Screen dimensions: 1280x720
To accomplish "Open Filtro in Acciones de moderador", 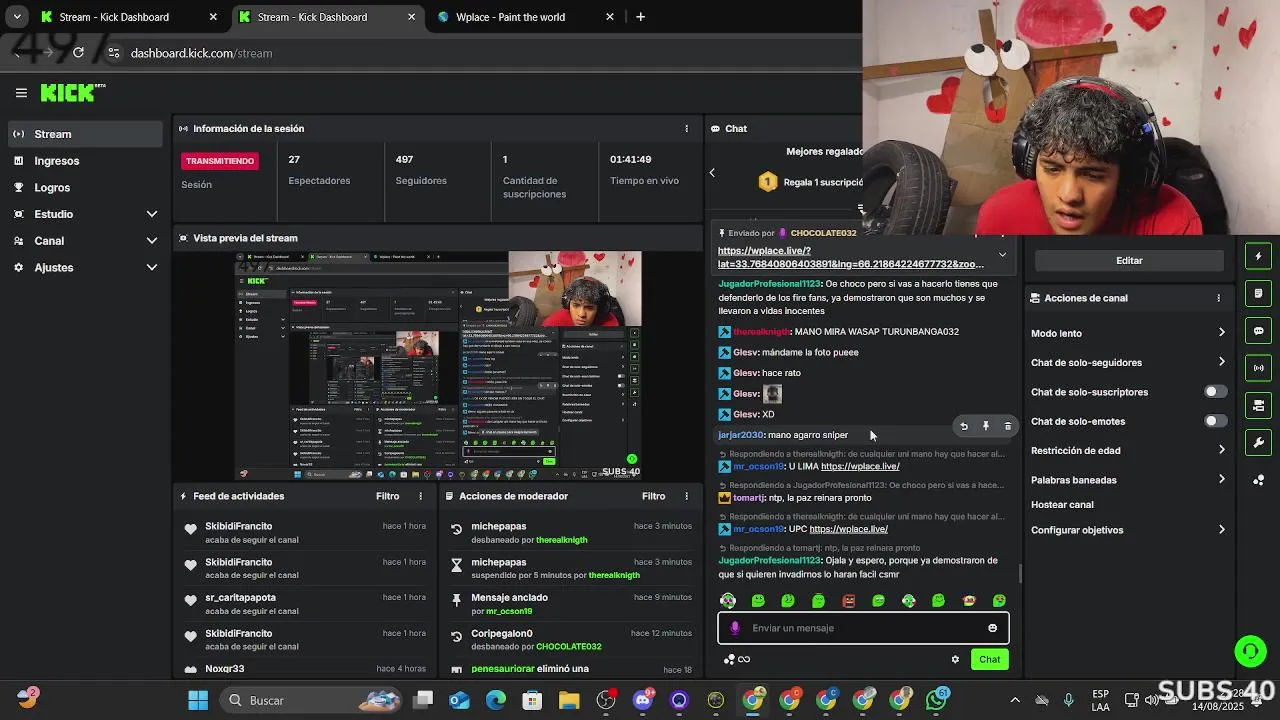I will click(x=653, y=496).
